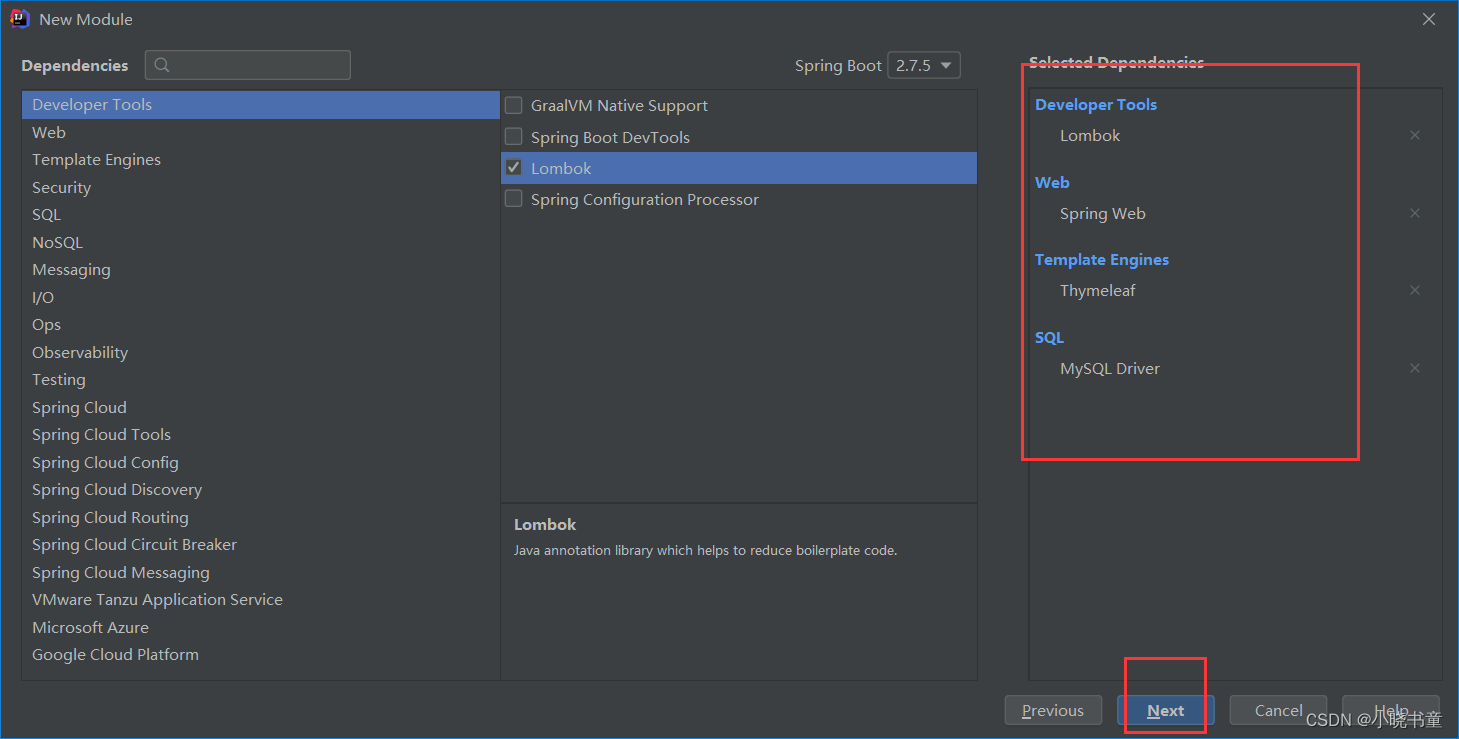Screen dimensions: 1459x739
Task: Click the IntelliJ logo in title bar
Action: (x=20, y=19)
